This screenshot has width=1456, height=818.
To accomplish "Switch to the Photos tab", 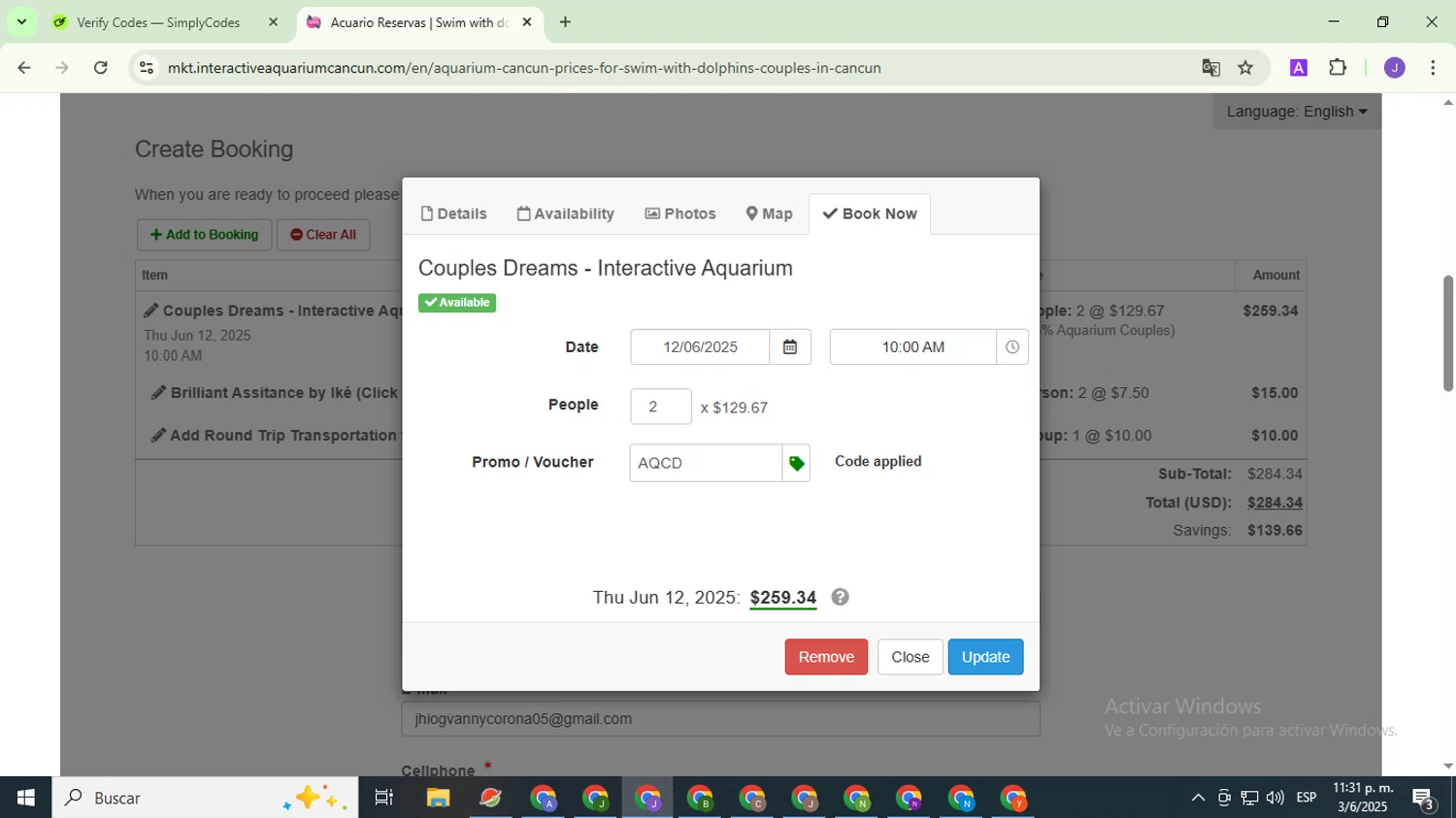I will point(680,213).
